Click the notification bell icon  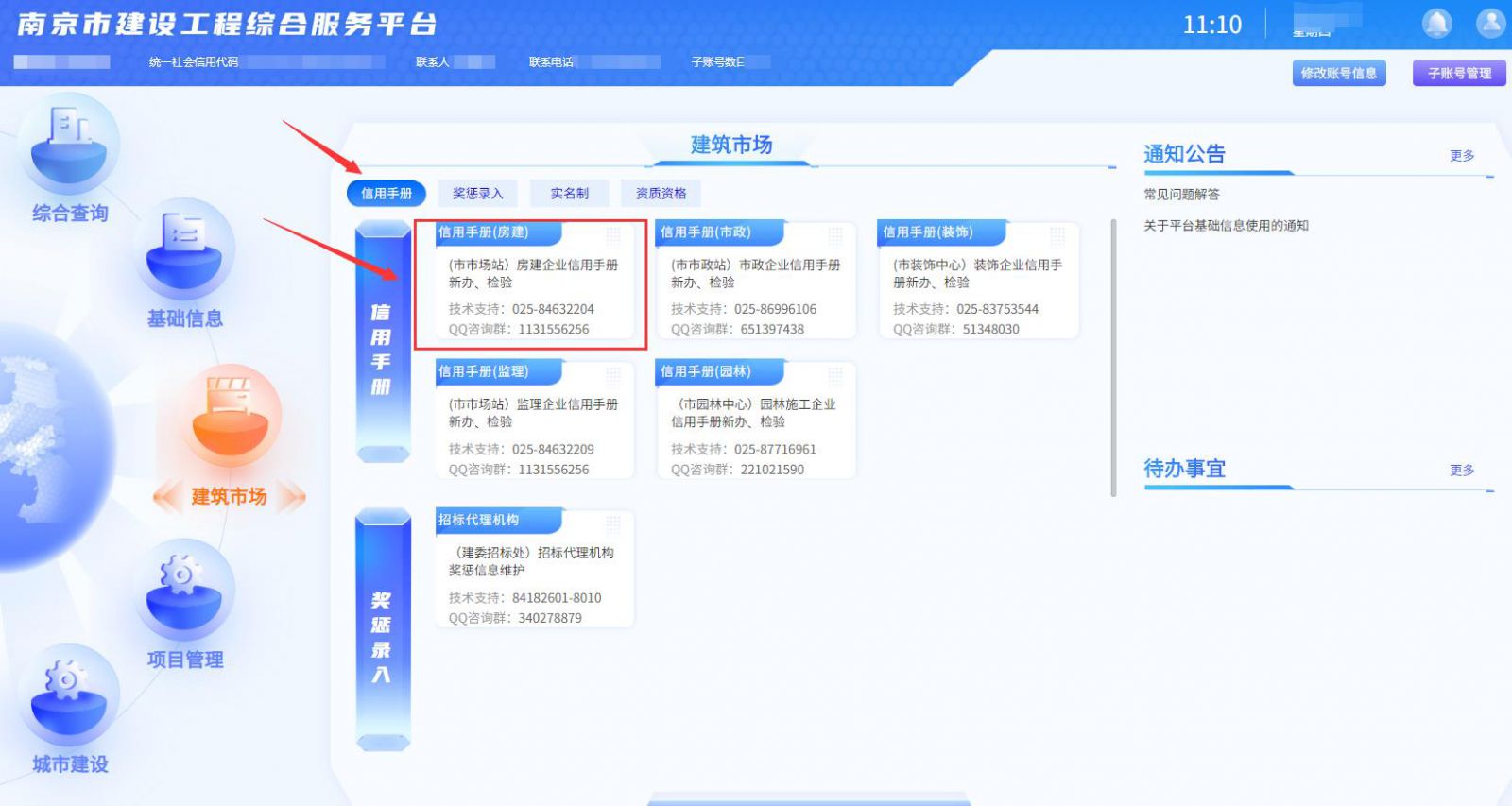click(x=1437, y=24)
